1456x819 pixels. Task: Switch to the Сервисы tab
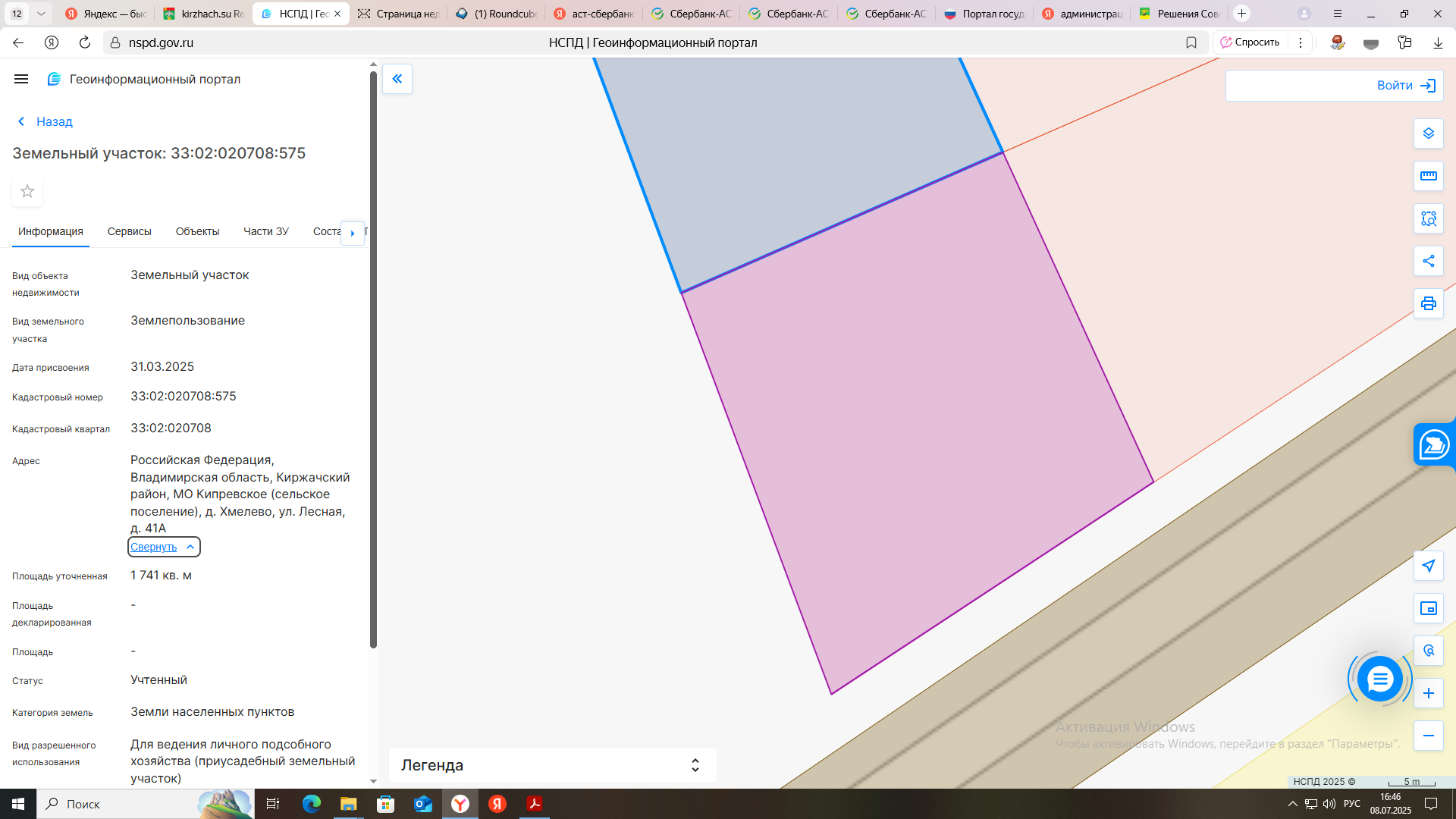[x=129, y=231]
